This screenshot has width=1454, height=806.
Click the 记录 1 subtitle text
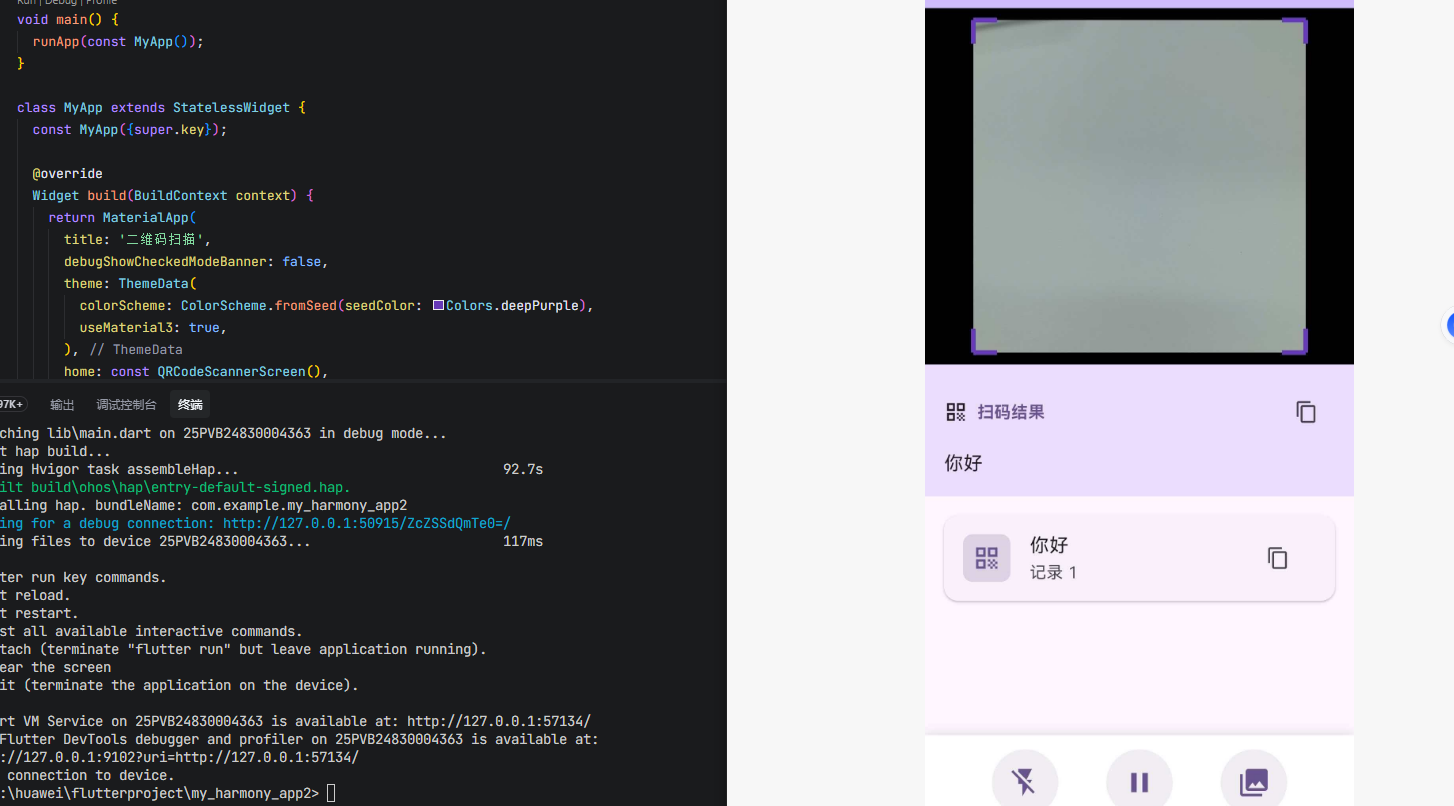point(1053,573)
